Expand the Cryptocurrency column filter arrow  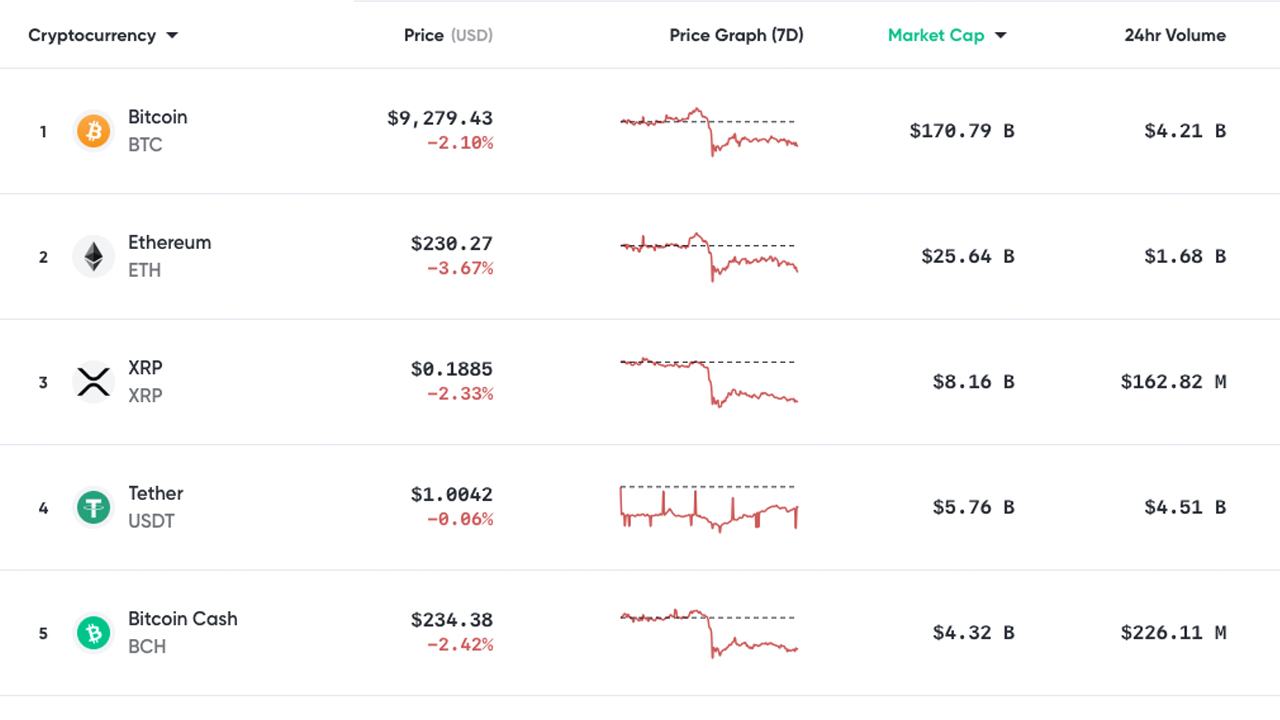click(x=171, y=35)
